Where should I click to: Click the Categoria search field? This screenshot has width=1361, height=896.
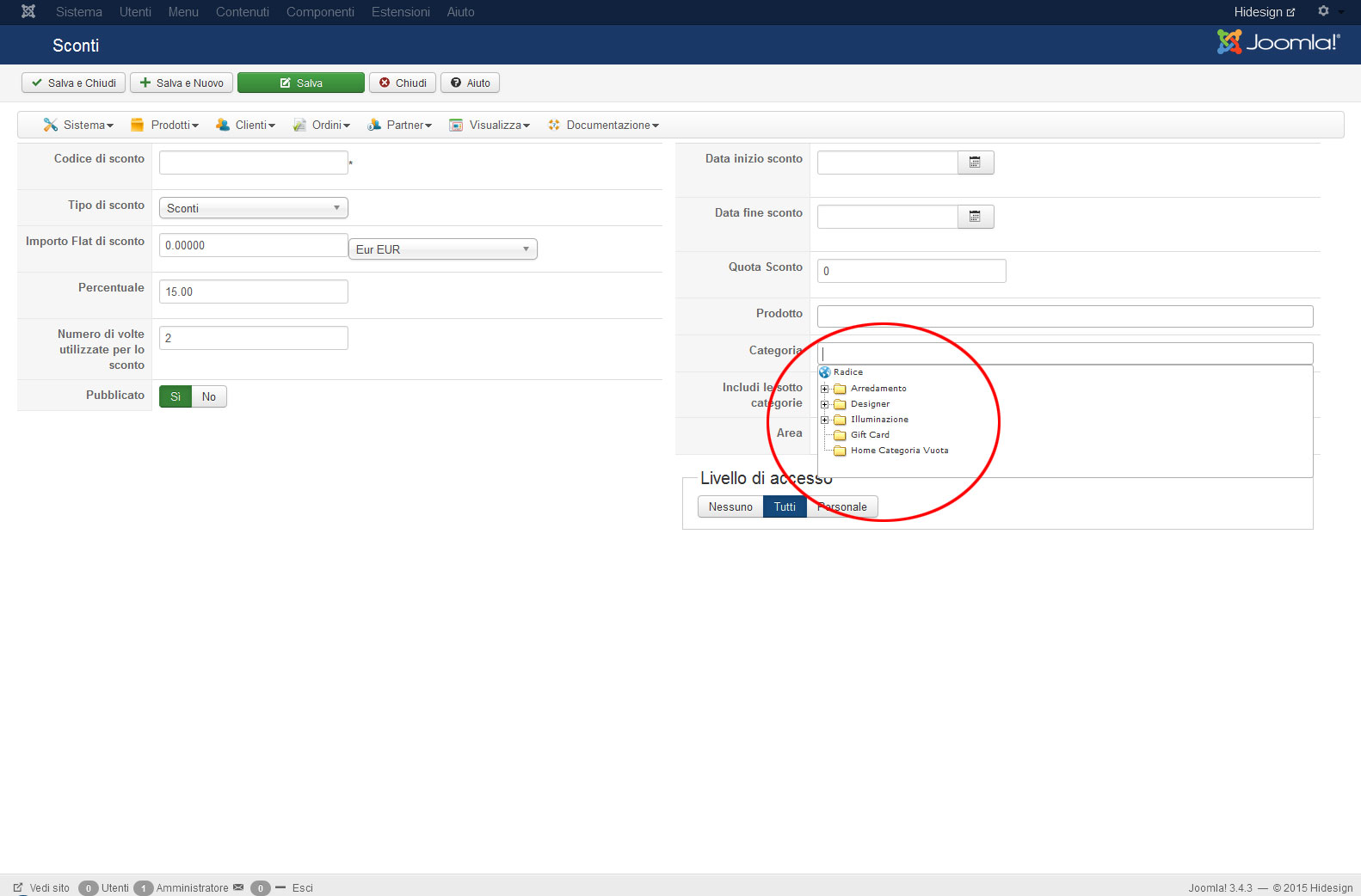(x=1065, y=353)
